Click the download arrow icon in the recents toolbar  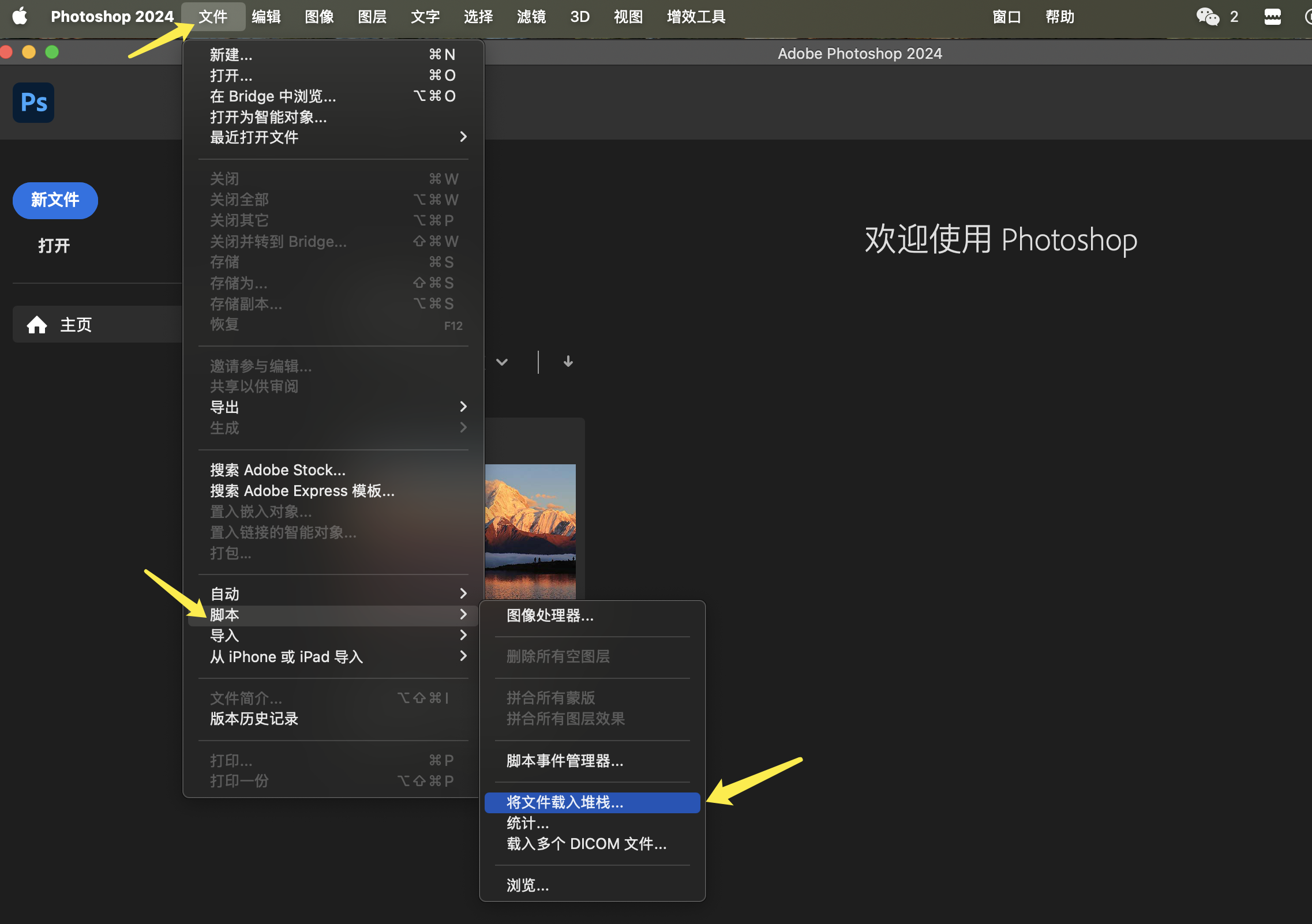pyautogui.click(x=568, y=362)
